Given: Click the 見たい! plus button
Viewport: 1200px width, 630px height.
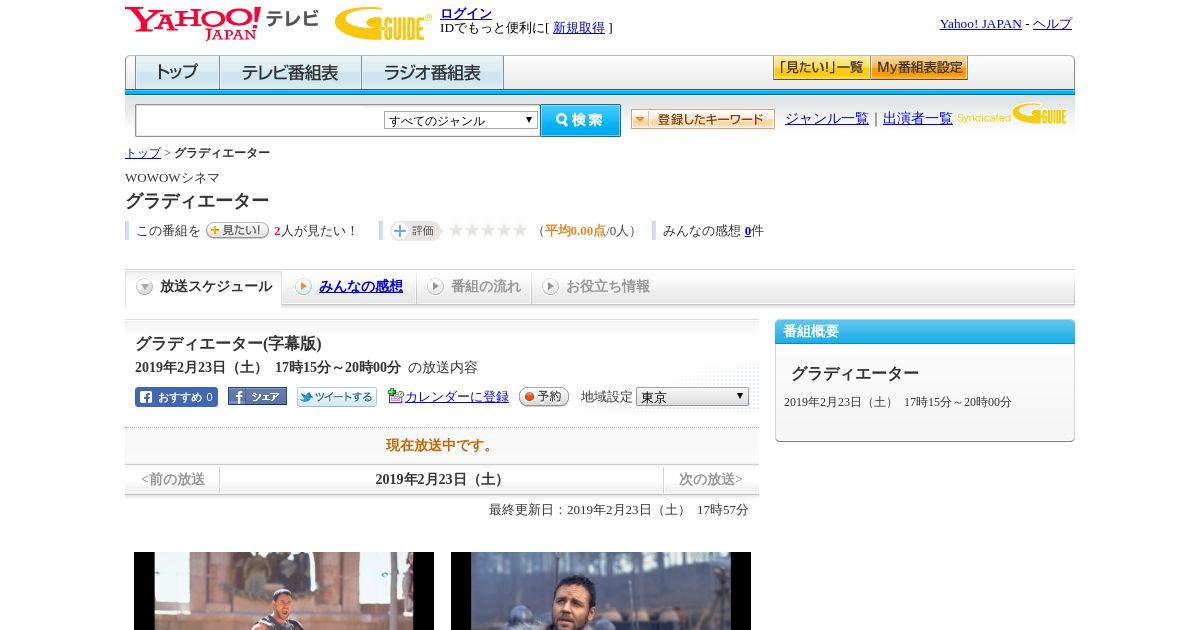Looking at the screenshot, I should click(237, 230).
